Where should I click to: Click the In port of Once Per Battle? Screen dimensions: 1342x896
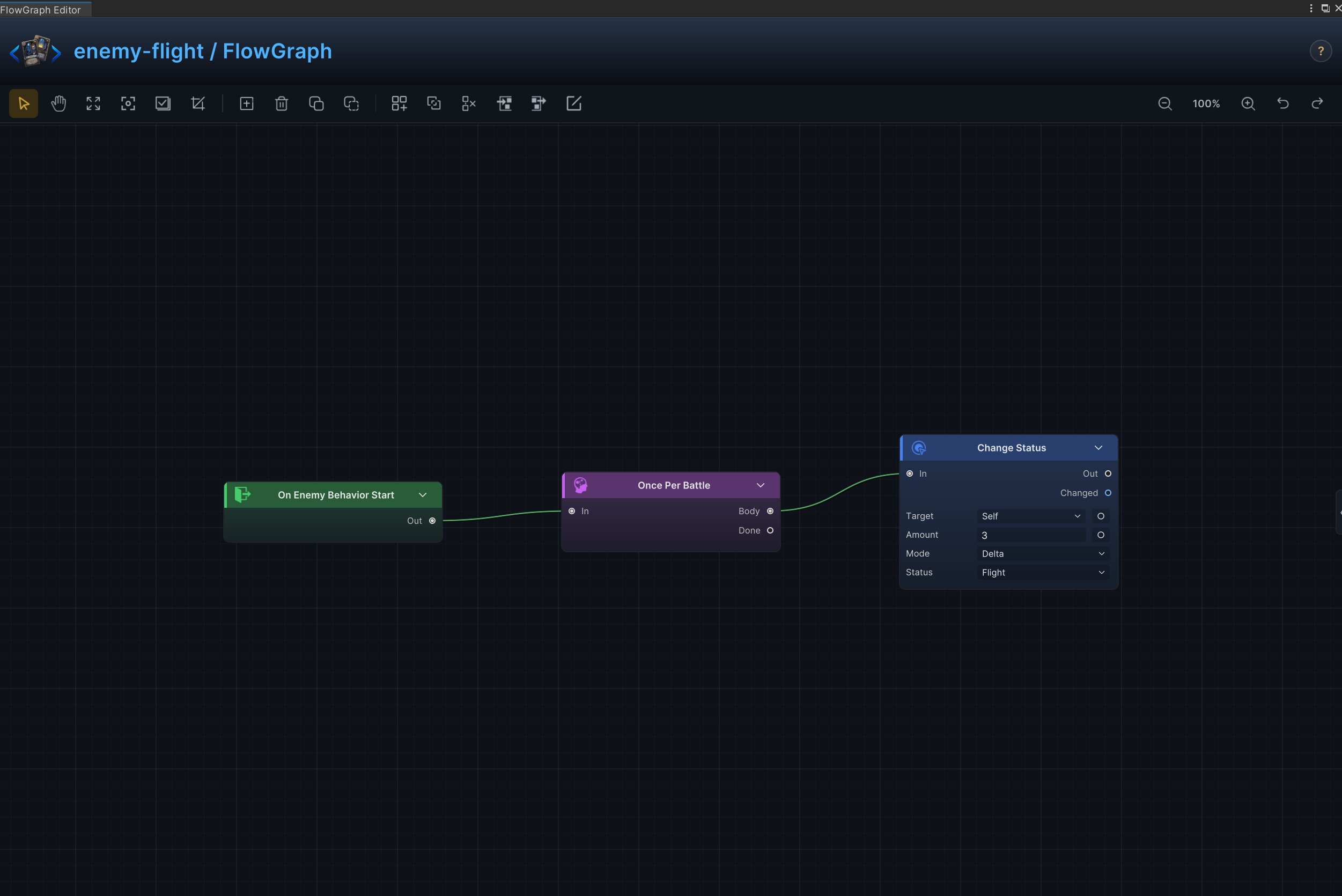point(572,511)
